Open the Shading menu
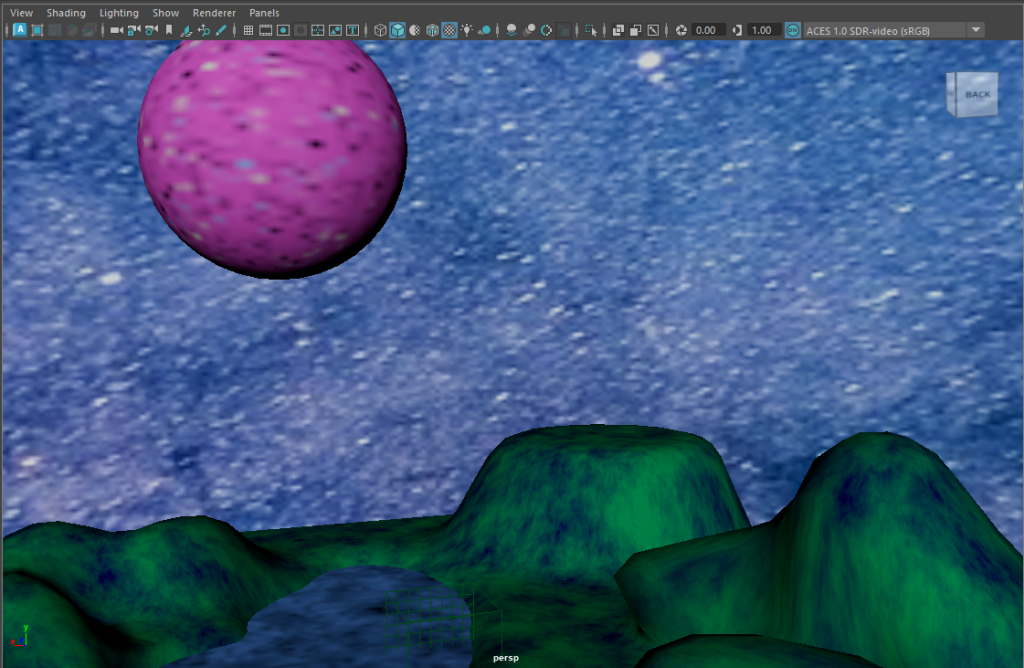1024x668 pixels. click(66, 13)
